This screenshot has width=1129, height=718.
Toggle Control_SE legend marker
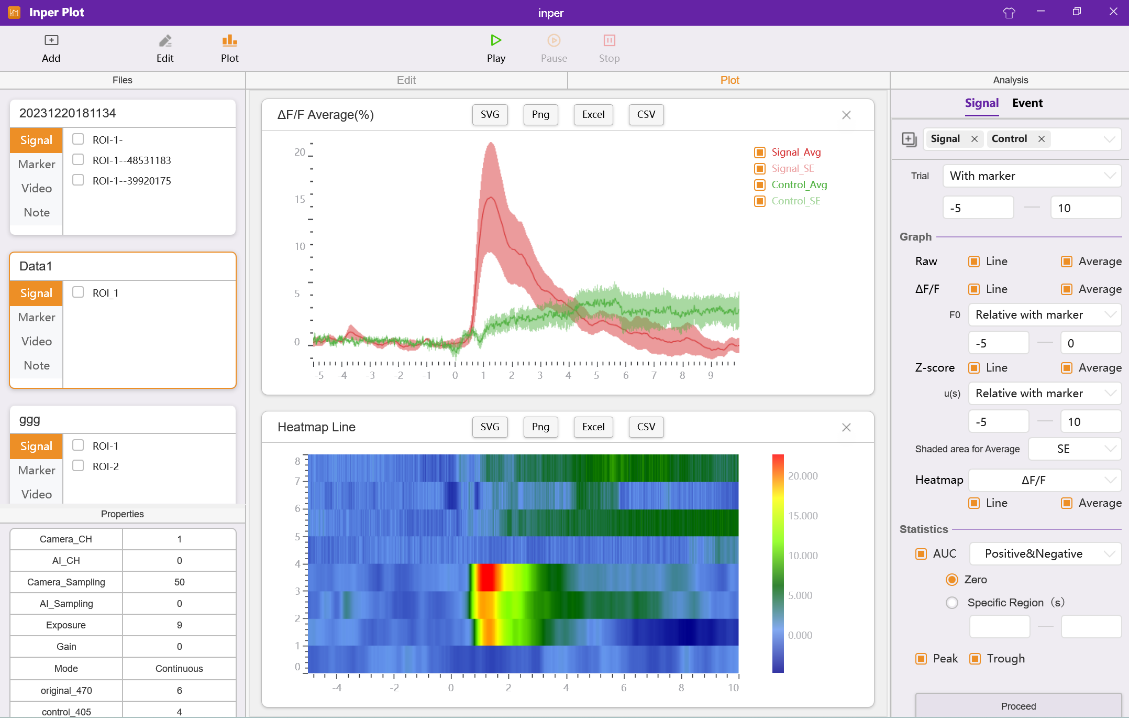point(760,201)
